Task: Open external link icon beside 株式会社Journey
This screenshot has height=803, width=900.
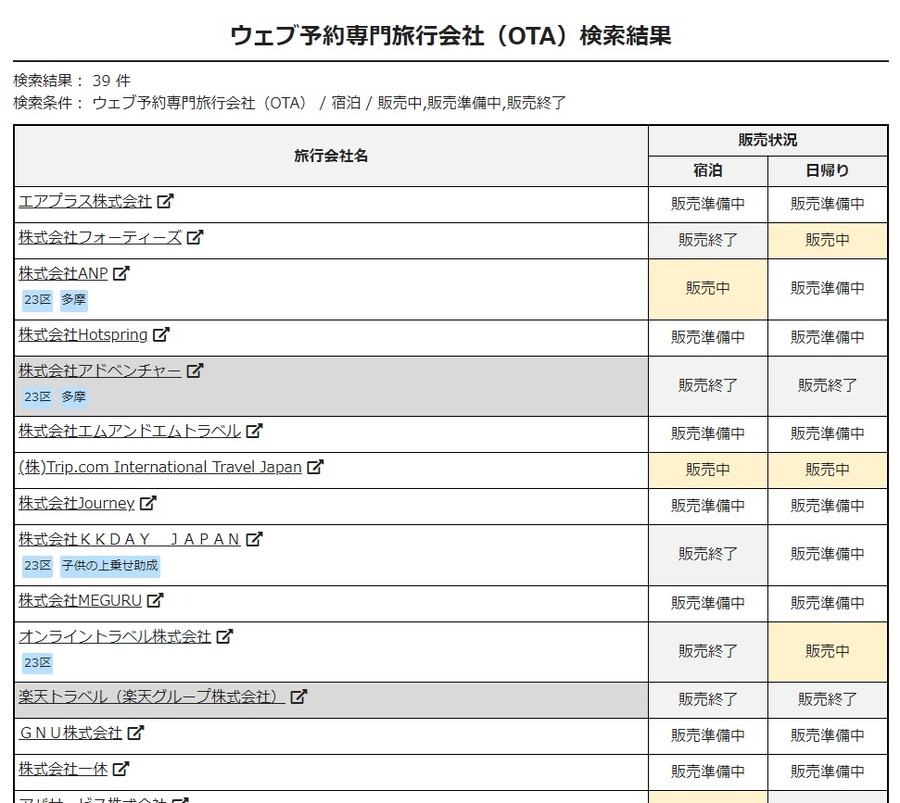Action: (148, 503)
